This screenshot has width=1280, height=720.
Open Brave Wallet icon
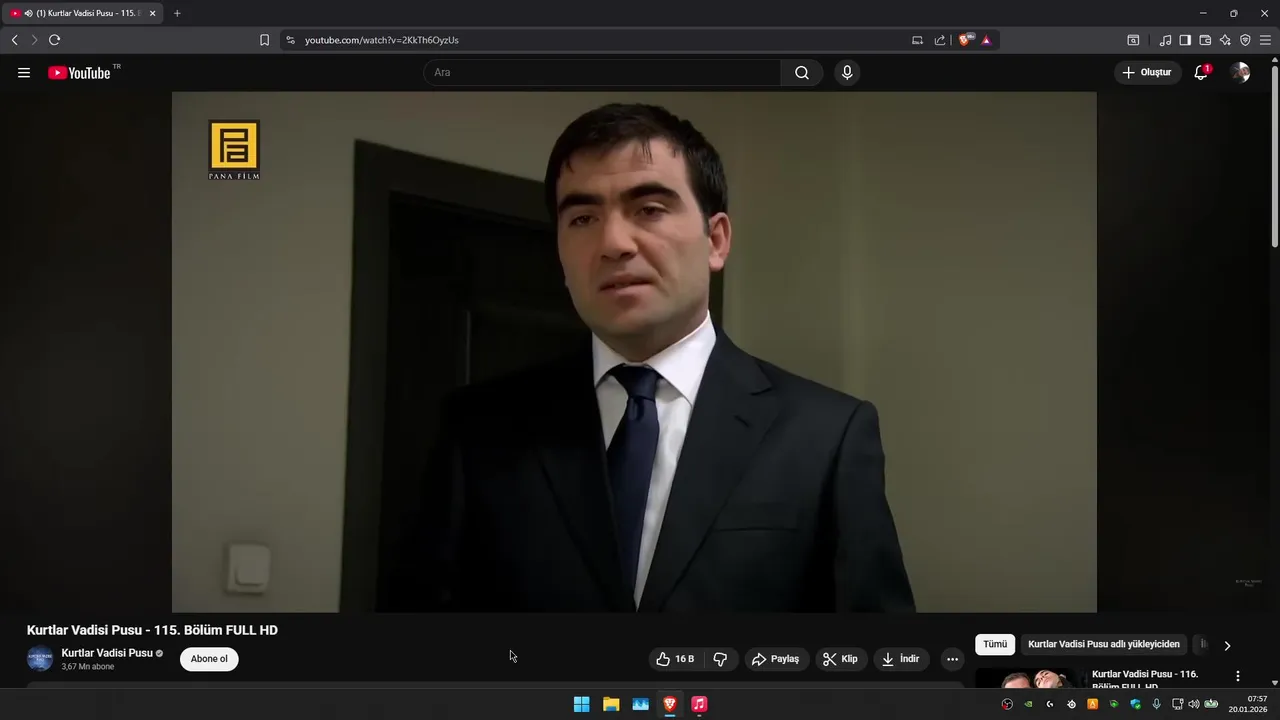click(x=1205, y=40)
